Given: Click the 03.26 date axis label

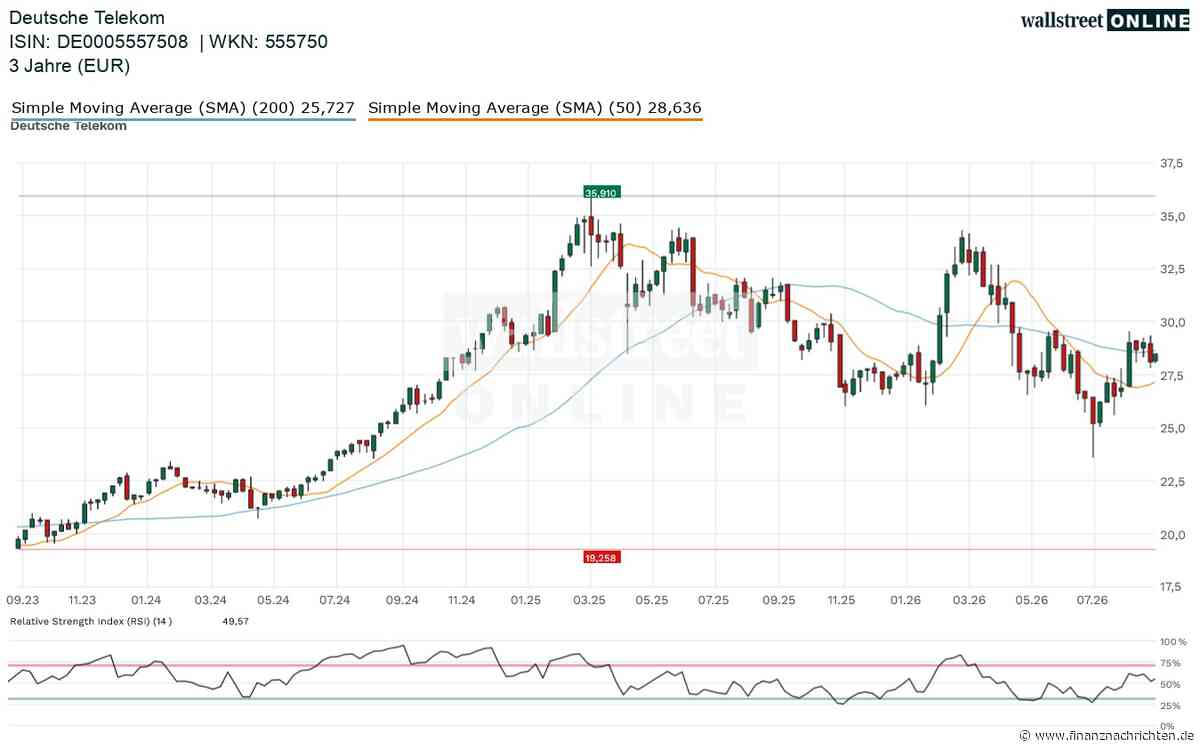Looking at the screenshot, I should pos(968,600).
